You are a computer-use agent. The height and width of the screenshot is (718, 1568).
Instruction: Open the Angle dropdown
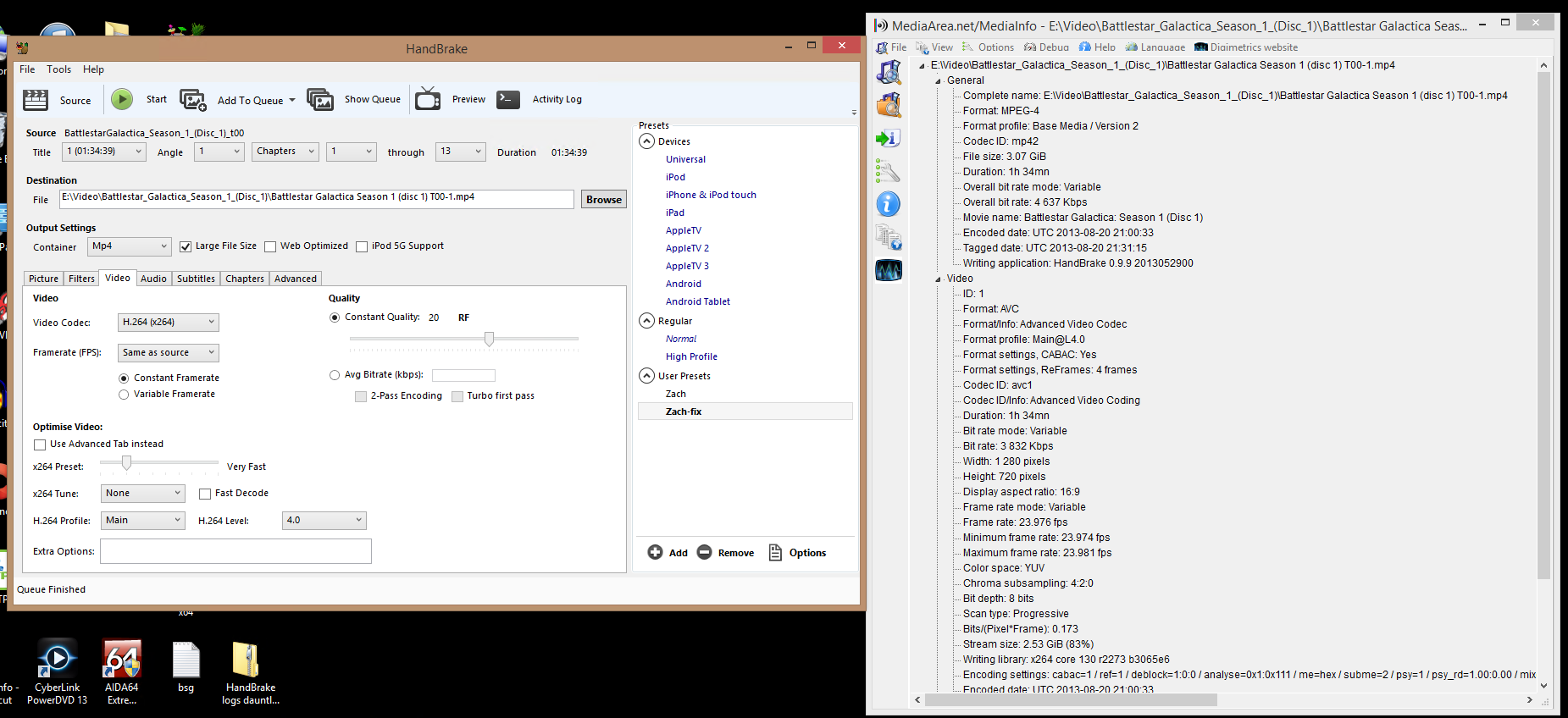tap(219, 152)
